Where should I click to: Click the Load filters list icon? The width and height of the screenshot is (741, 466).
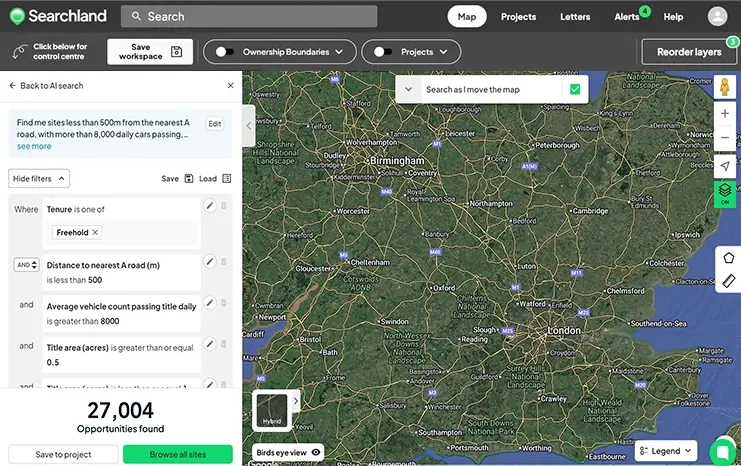[227, 179]
